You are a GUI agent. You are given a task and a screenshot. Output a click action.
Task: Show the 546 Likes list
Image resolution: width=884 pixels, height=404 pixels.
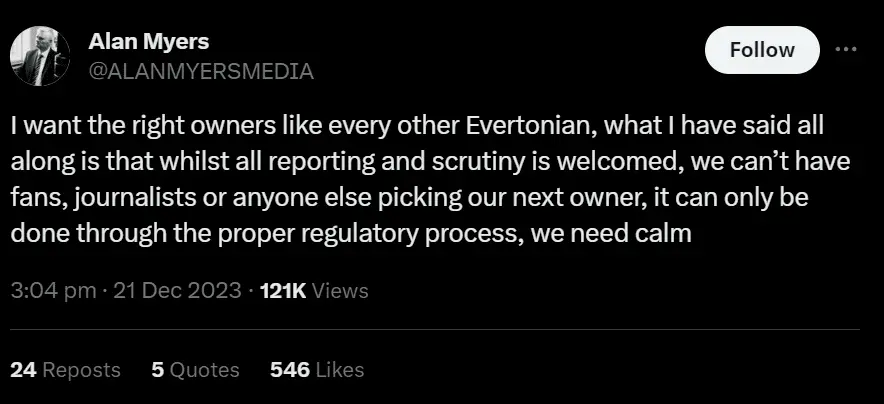[317, 369]
